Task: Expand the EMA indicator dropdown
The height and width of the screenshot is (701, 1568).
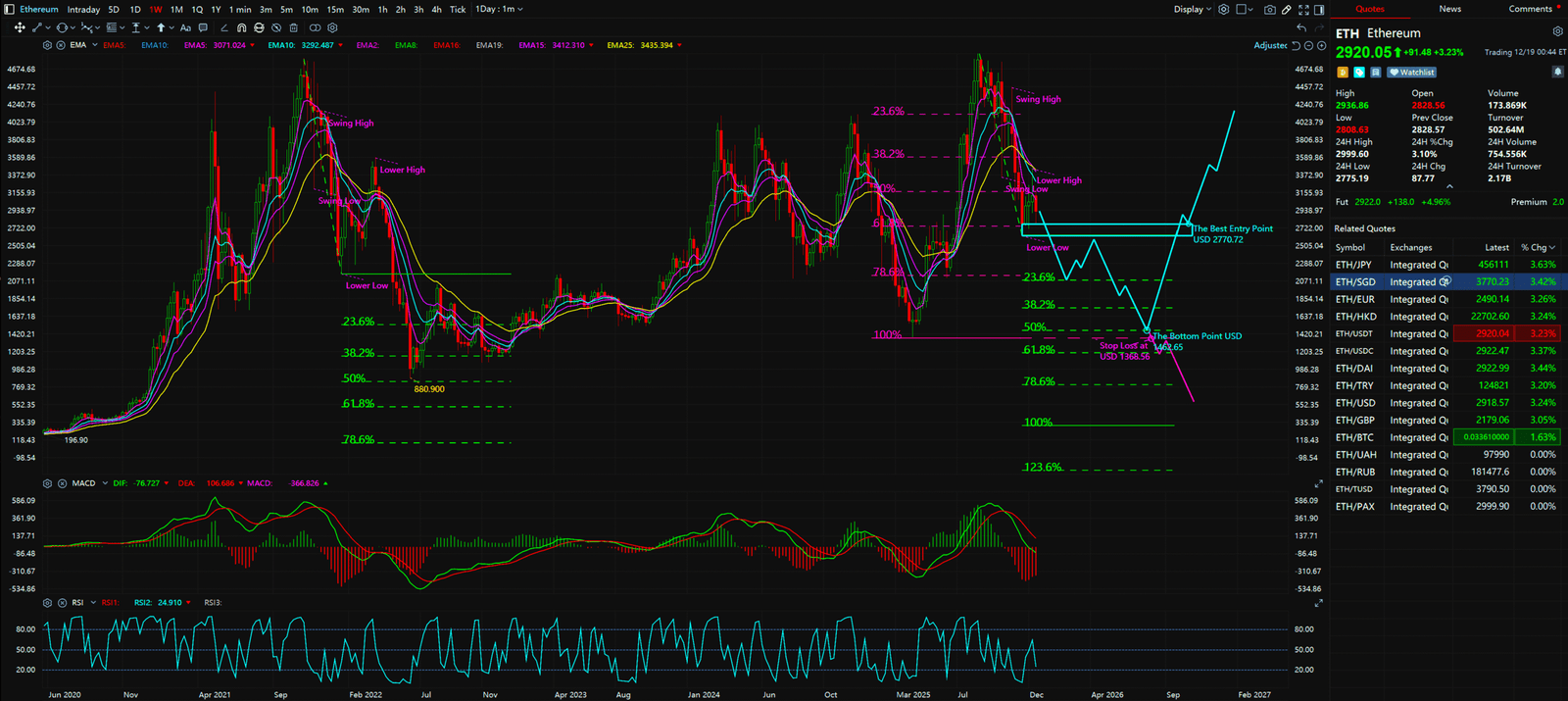Action: pos(94,45)
